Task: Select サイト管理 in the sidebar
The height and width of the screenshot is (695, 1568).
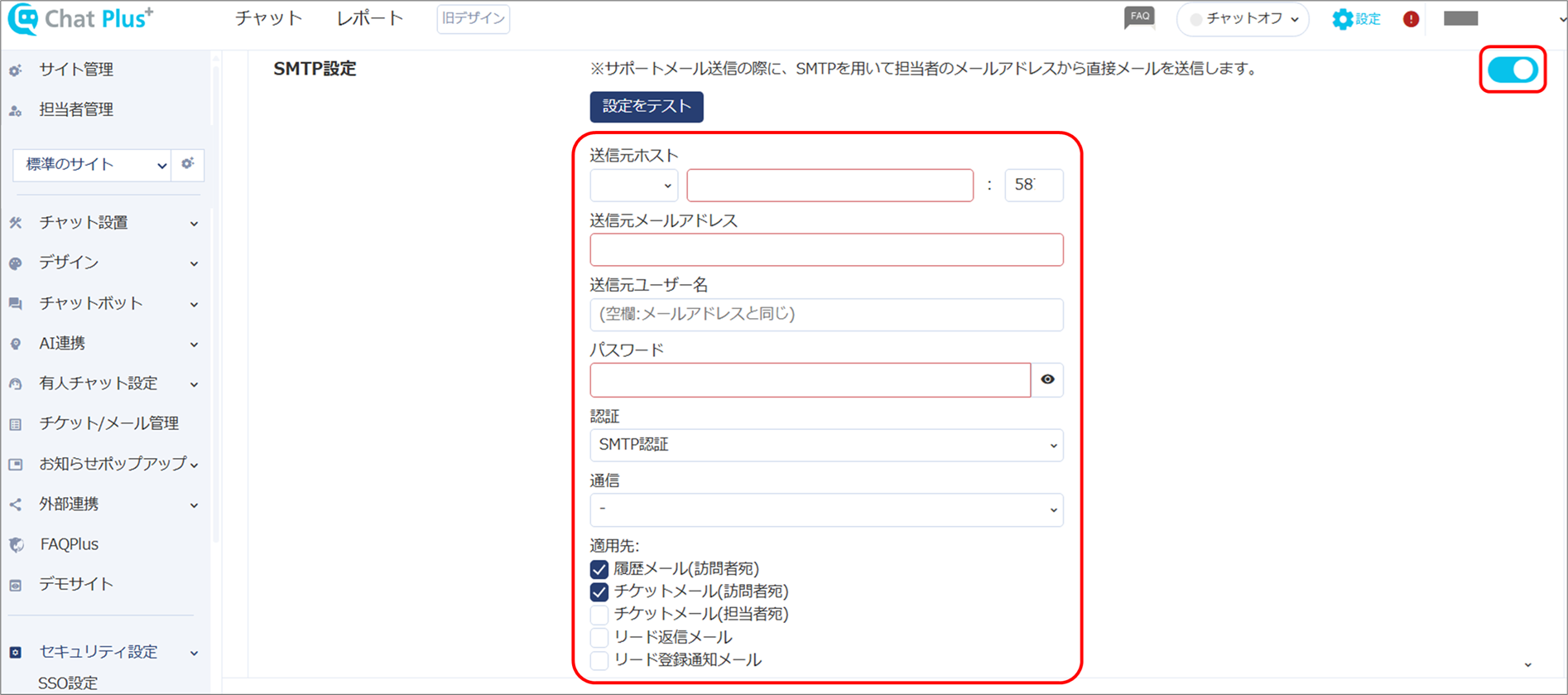Action: tap(76, 70)
